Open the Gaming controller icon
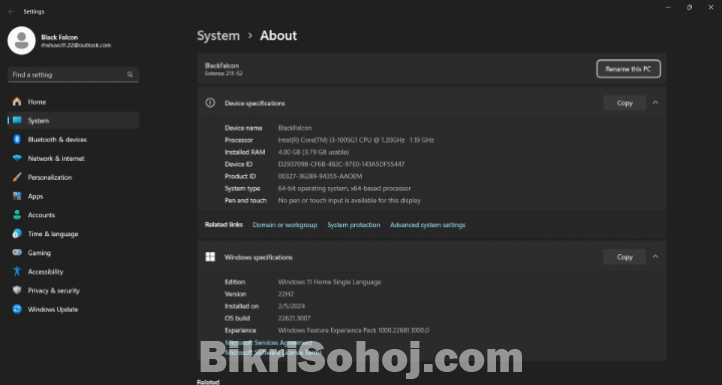Image resolution: width=722 pixels, height=385 pixels. [x=17, y=253]
